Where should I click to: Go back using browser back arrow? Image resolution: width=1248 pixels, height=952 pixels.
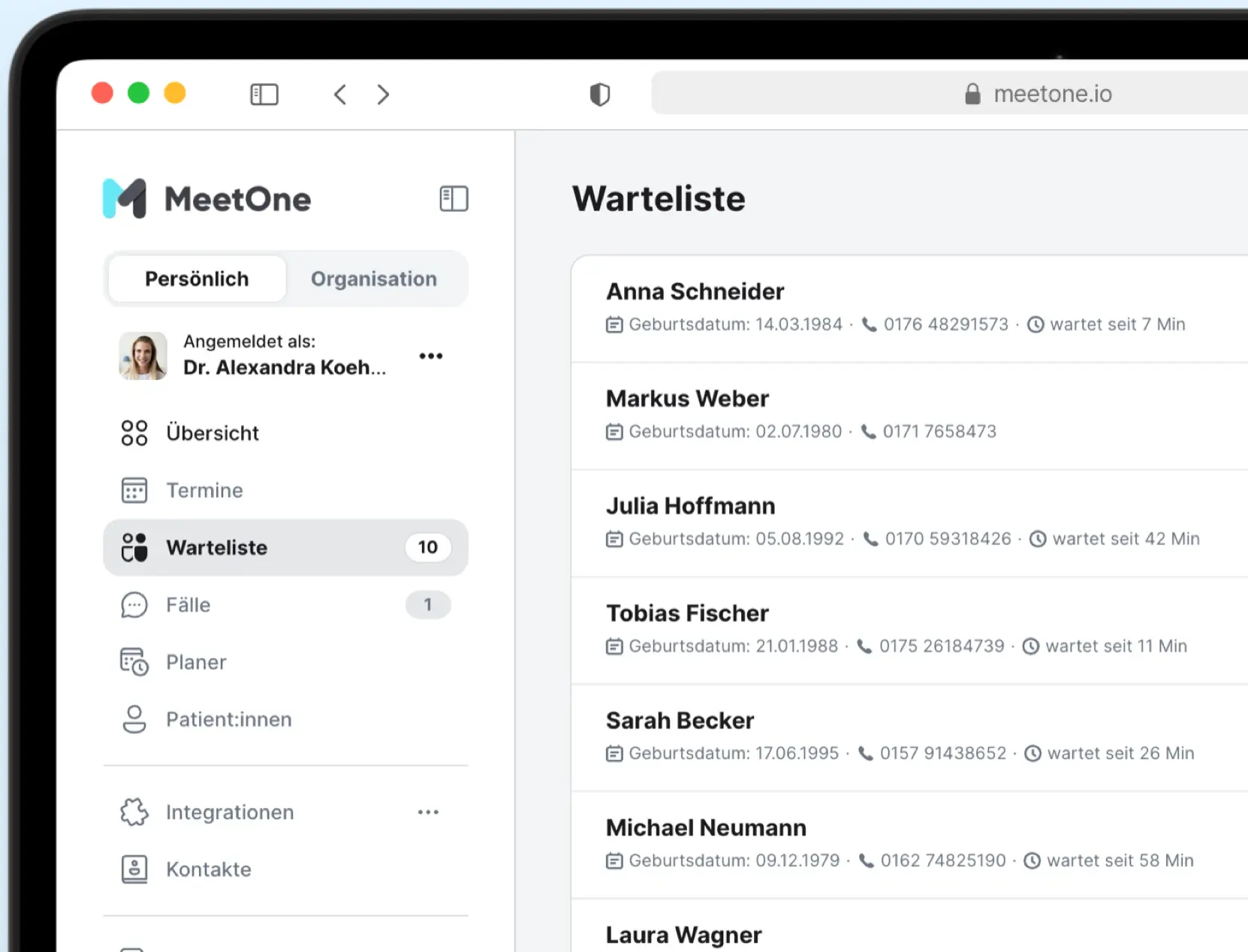(x=340, y=95)
